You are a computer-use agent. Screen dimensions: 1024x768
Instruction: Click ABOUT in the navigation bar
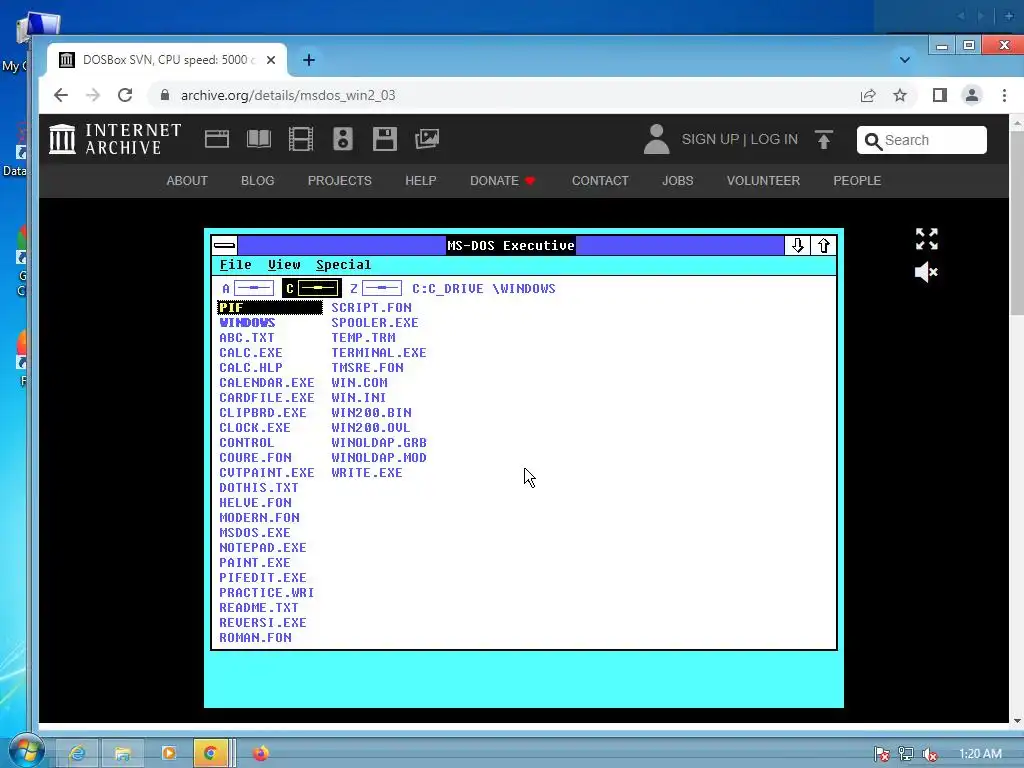tap(187, 181)
